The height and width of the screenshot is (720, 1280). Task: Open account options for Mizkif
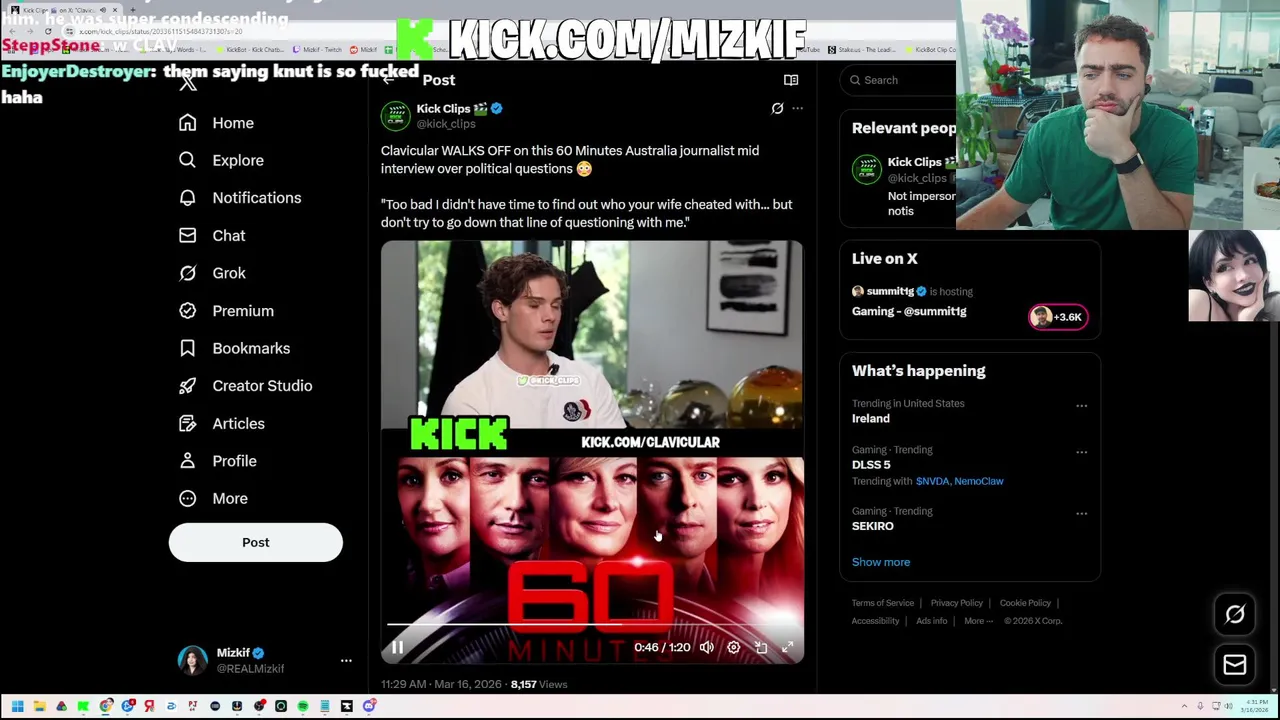click(x=346, y=660)
